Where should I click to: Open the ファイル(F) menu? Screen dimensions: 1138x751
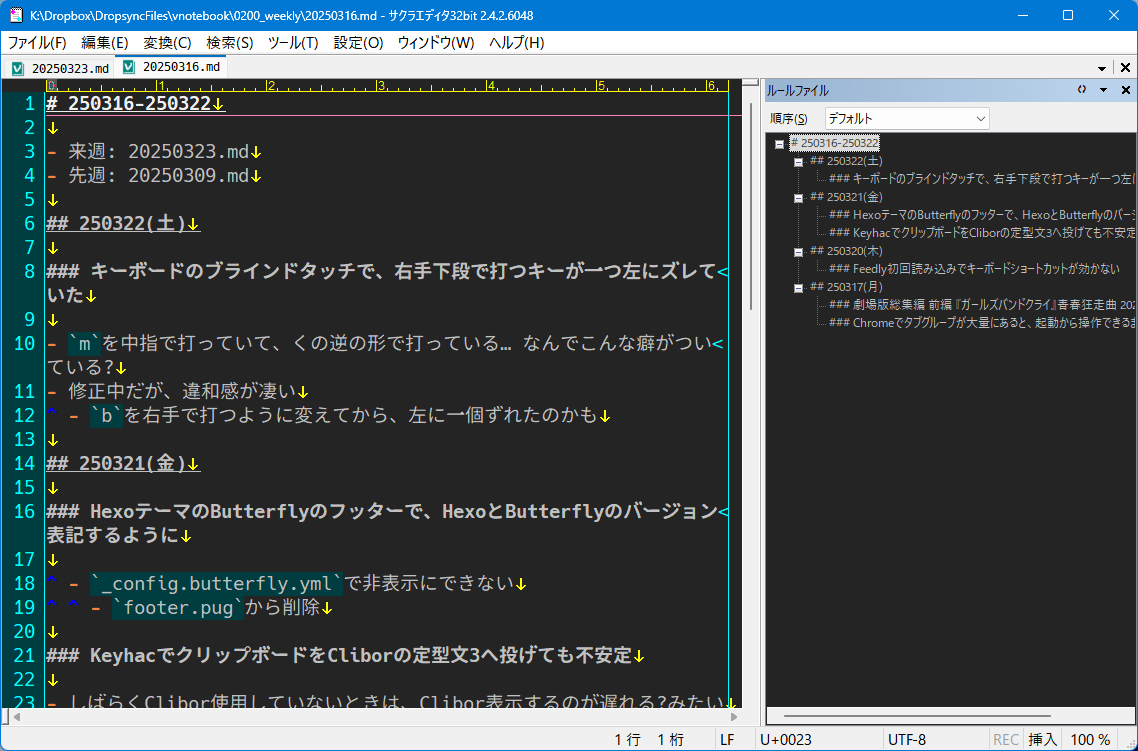point(37,43)
